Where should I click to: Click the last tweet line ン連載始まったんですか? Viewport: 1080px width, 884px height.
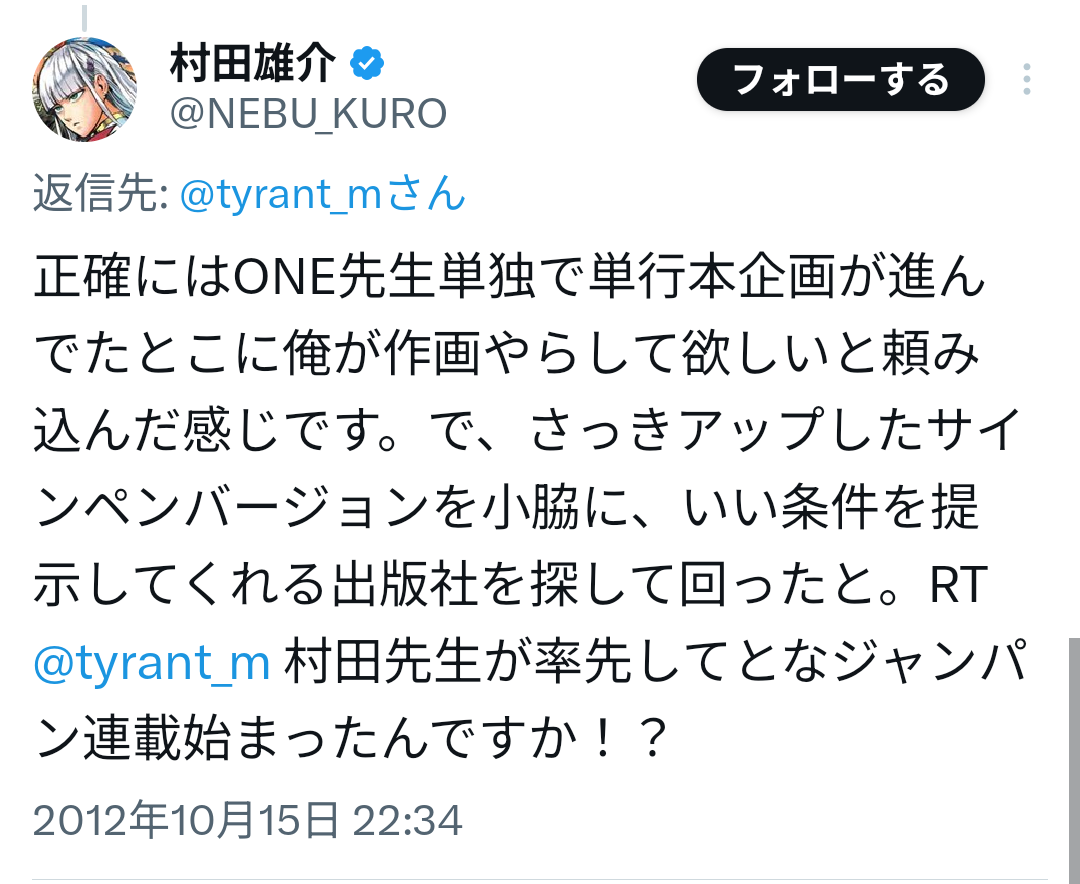(x=350, y=741)
